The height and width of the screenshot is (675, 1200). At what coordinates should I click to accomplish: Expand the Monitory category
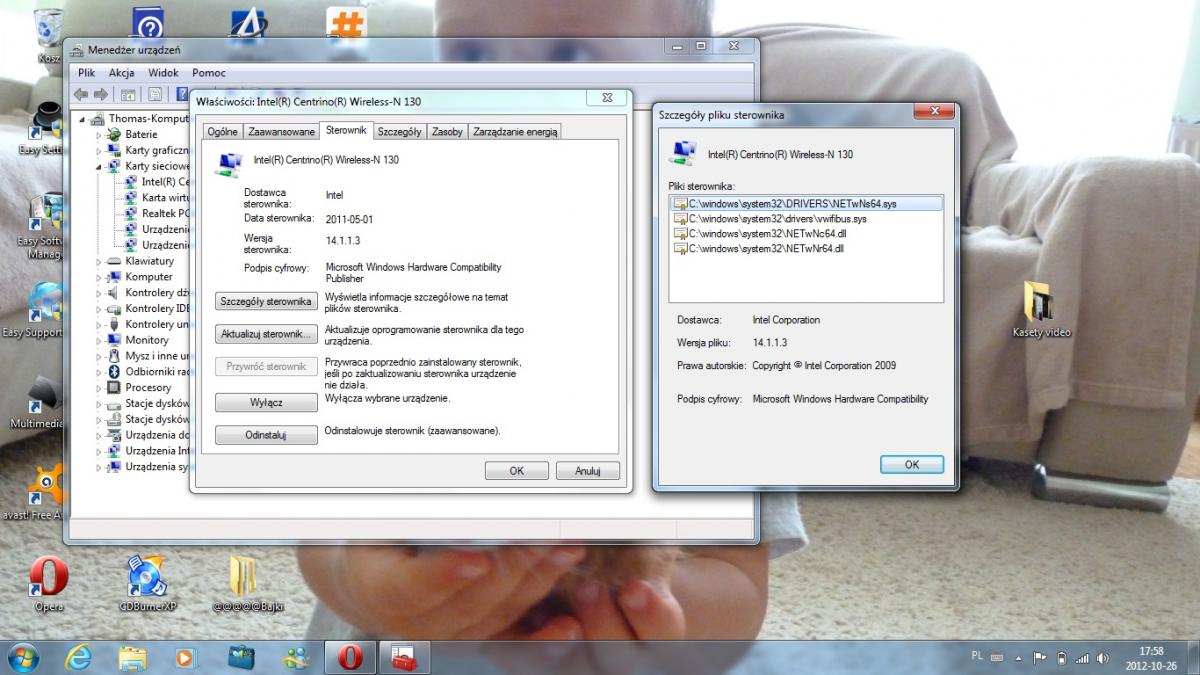pyautogui.click(x=99, y=340)
